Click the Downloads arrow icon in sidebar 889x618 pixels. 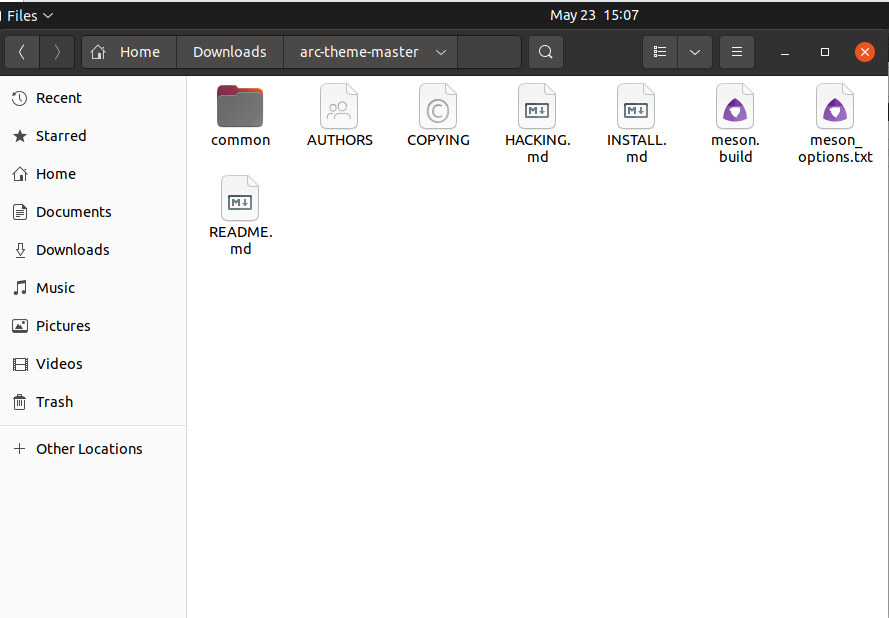[20, 250]
